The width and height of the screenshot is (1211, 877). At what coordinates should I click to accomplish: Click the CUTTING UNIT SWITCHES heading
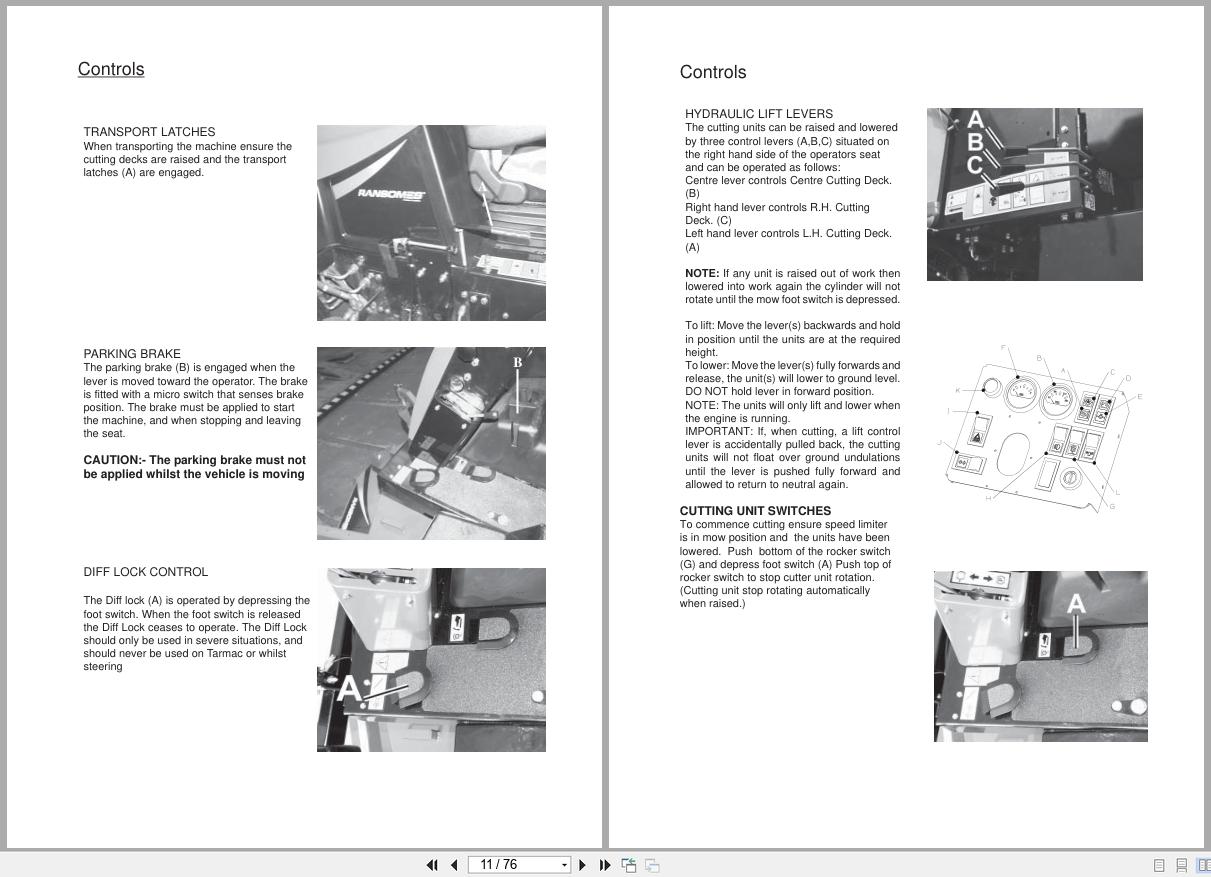[755, 511]
